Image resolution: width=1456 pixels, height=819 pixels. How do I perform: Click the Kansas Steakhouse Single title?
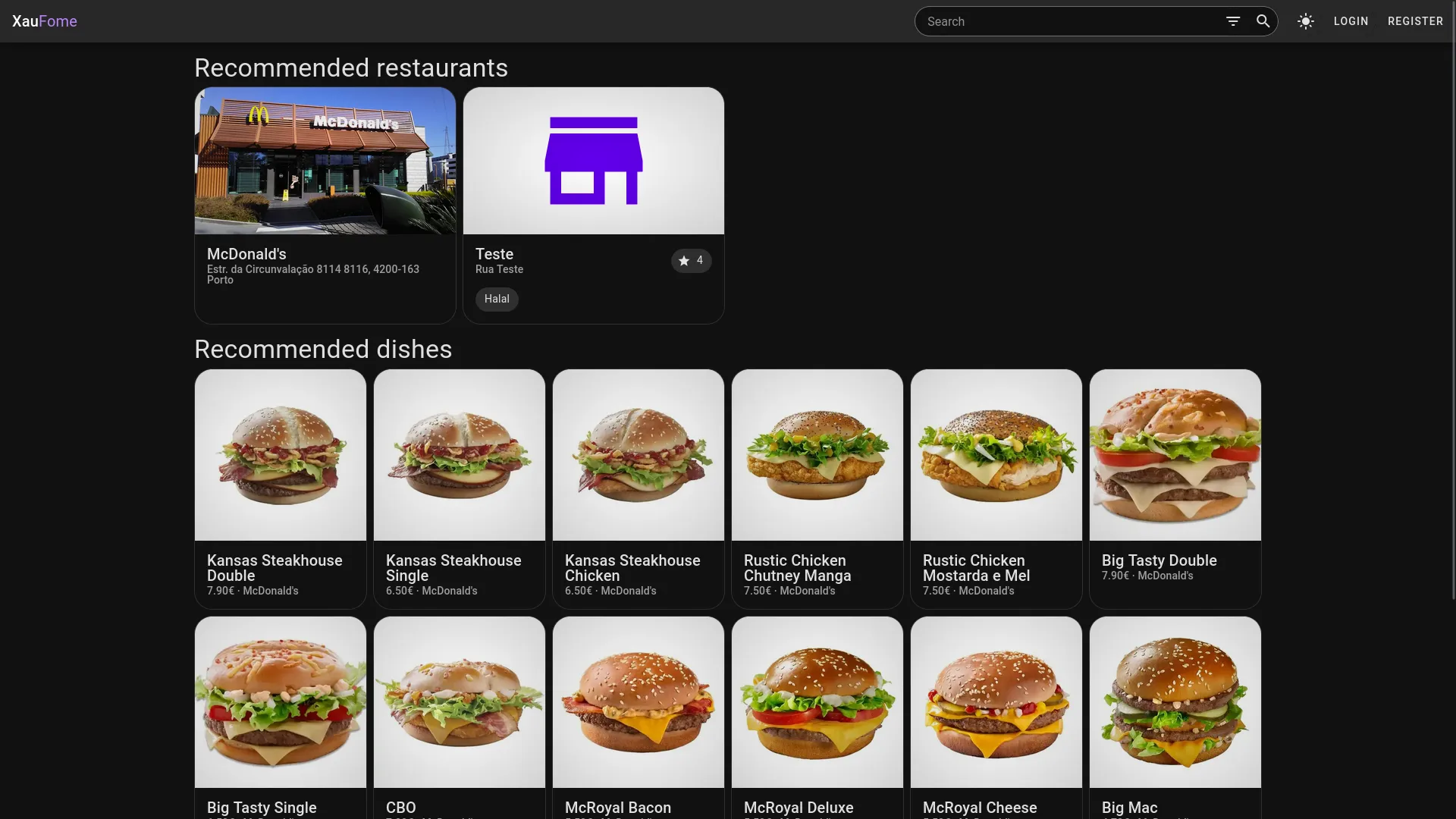tap(453, 568)
